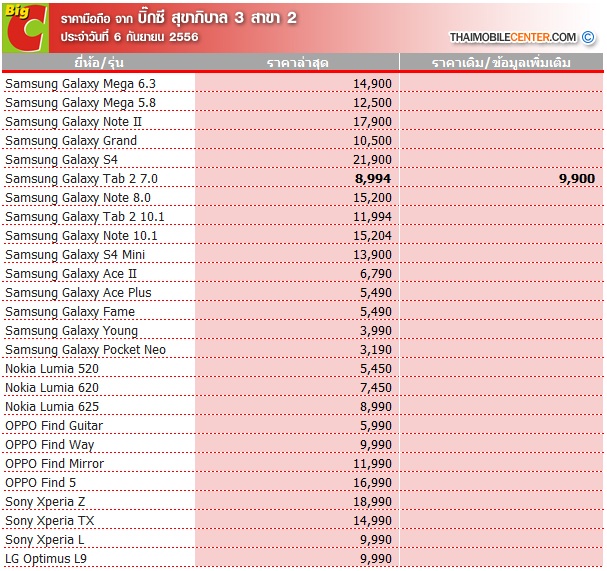Image resolution: width=607 pixels, height=571 pixels.
Task: Click the copyright symbol icon
Action: point(588,37)
